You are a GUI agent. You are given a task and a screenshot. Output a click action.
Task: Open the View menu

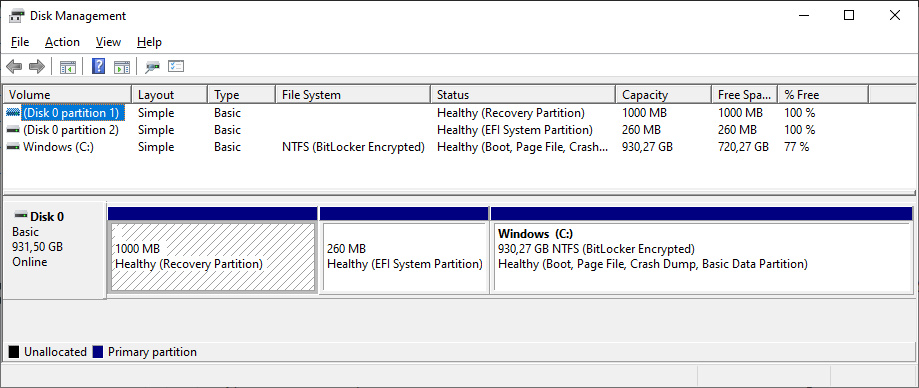(x=108, y=42)
